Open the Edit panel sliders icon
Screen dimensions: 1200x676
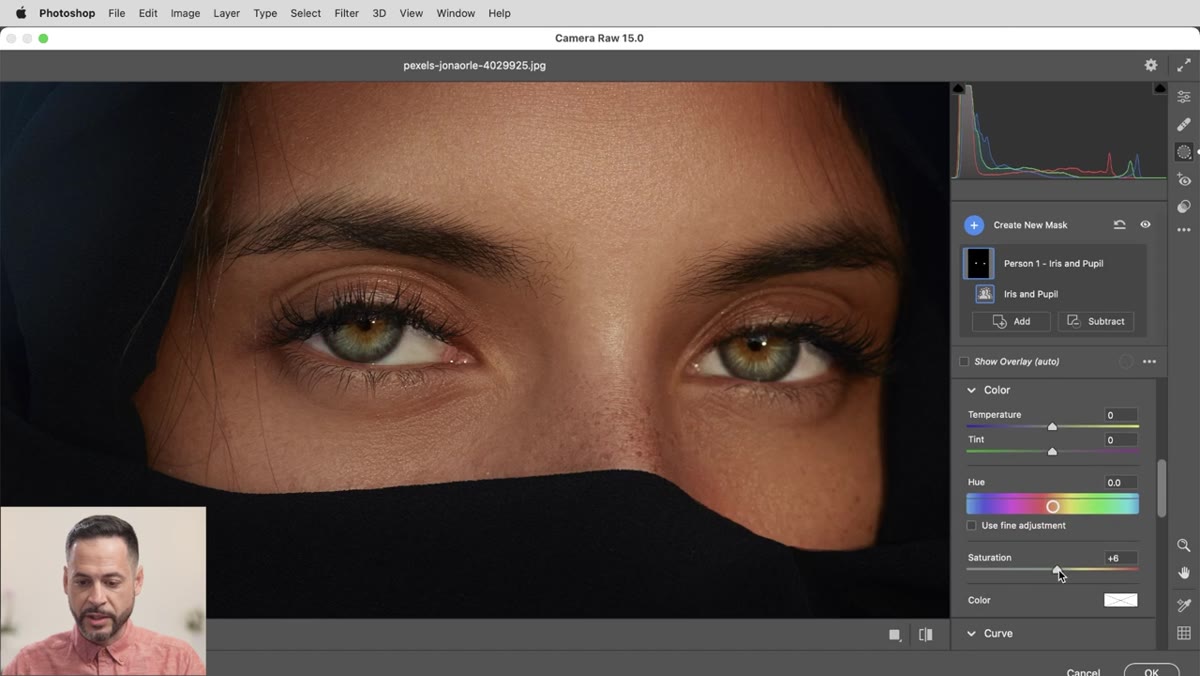pyautogui.click(x=1184, y=97)
